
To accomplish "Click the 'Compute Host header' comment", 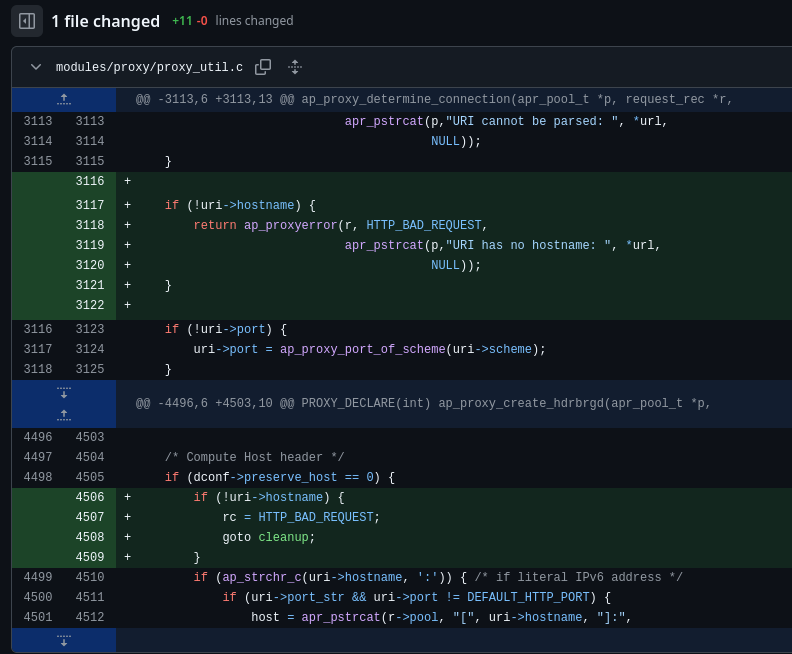I will (255, 458).
